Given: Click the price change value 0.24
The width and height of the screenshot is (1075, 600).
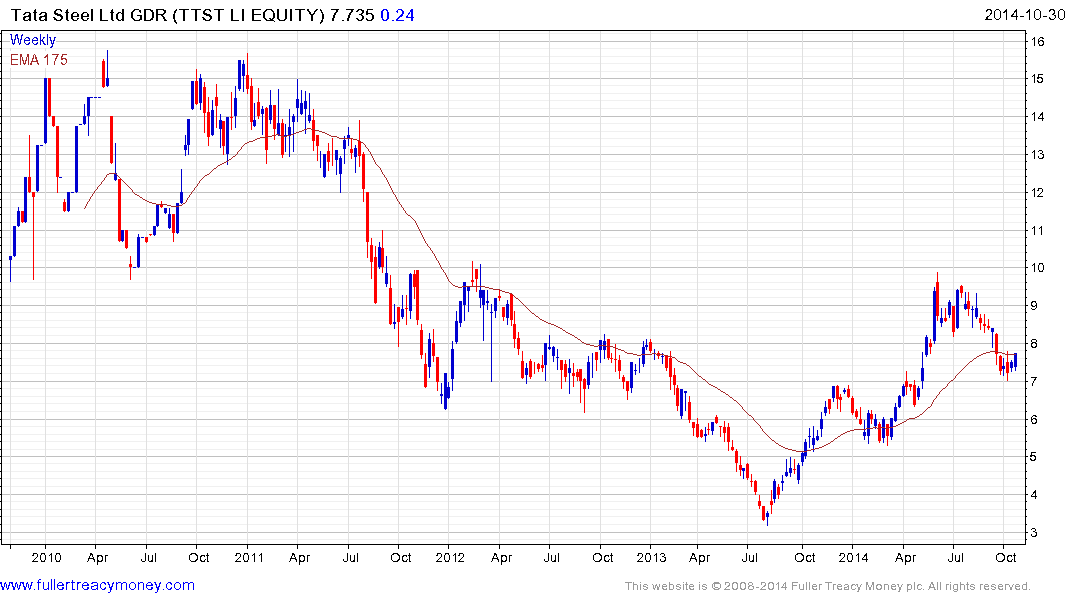Looking at the screenshot, I should 397,15.
